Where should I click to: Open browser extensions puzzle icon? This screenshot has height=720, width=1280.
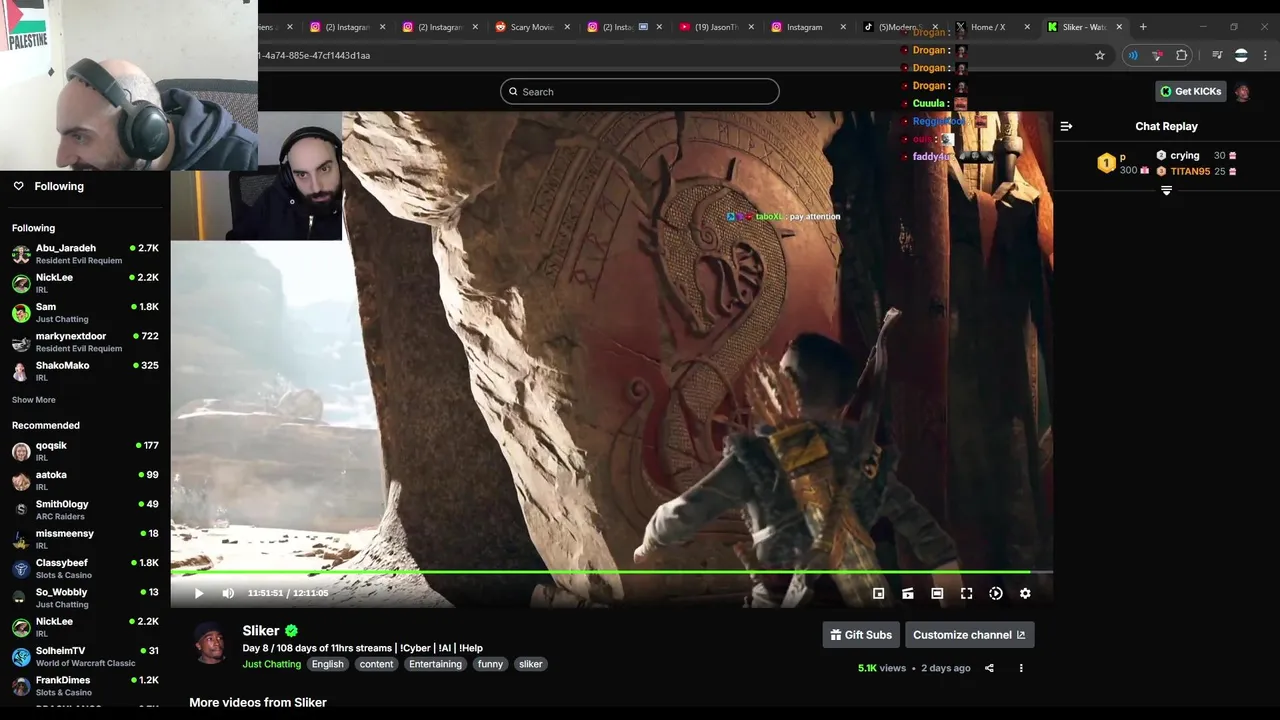[1182, 55]
